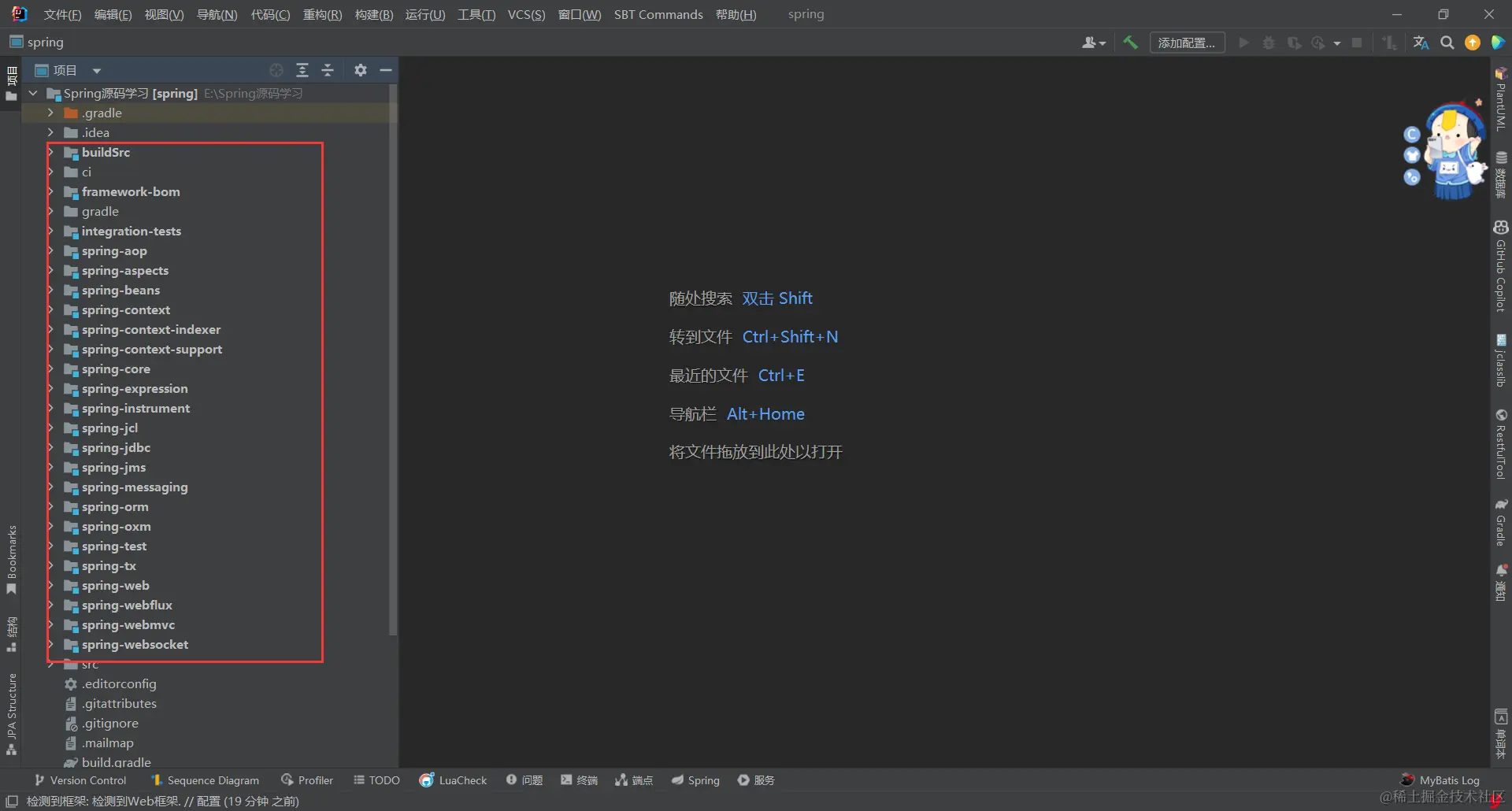The image size is (1512, 811).
Task: Click the build hammer icon
Action: (x=1130, y=43)
